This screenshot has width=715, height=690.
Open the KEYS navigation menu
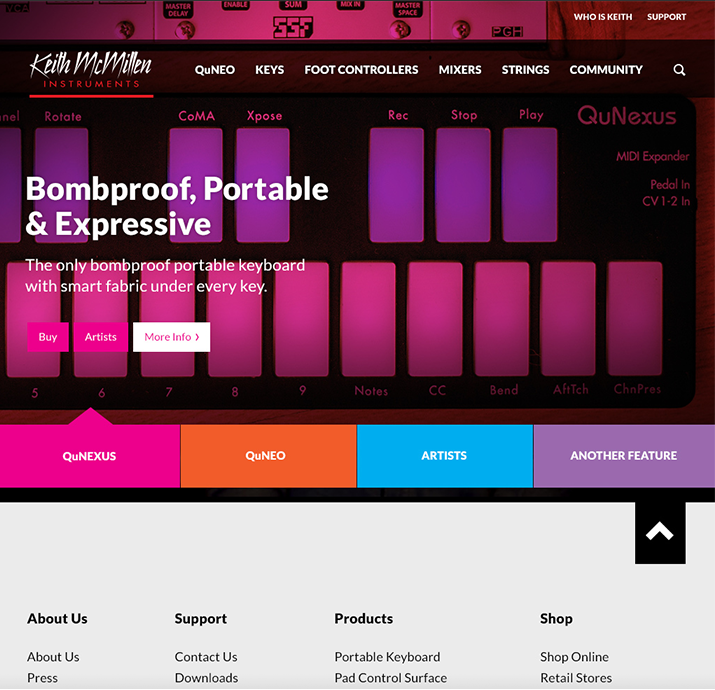coord(270,70)
